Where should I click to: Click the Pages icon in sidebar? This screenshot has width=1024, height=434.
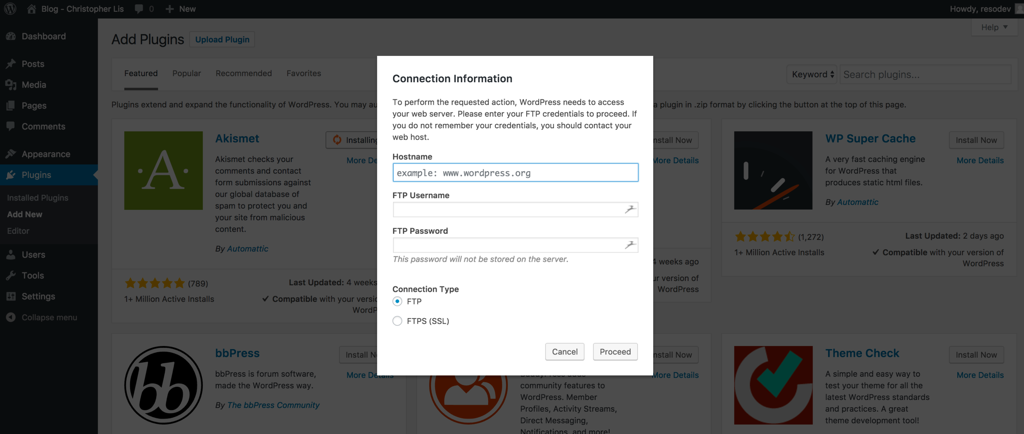10,106
